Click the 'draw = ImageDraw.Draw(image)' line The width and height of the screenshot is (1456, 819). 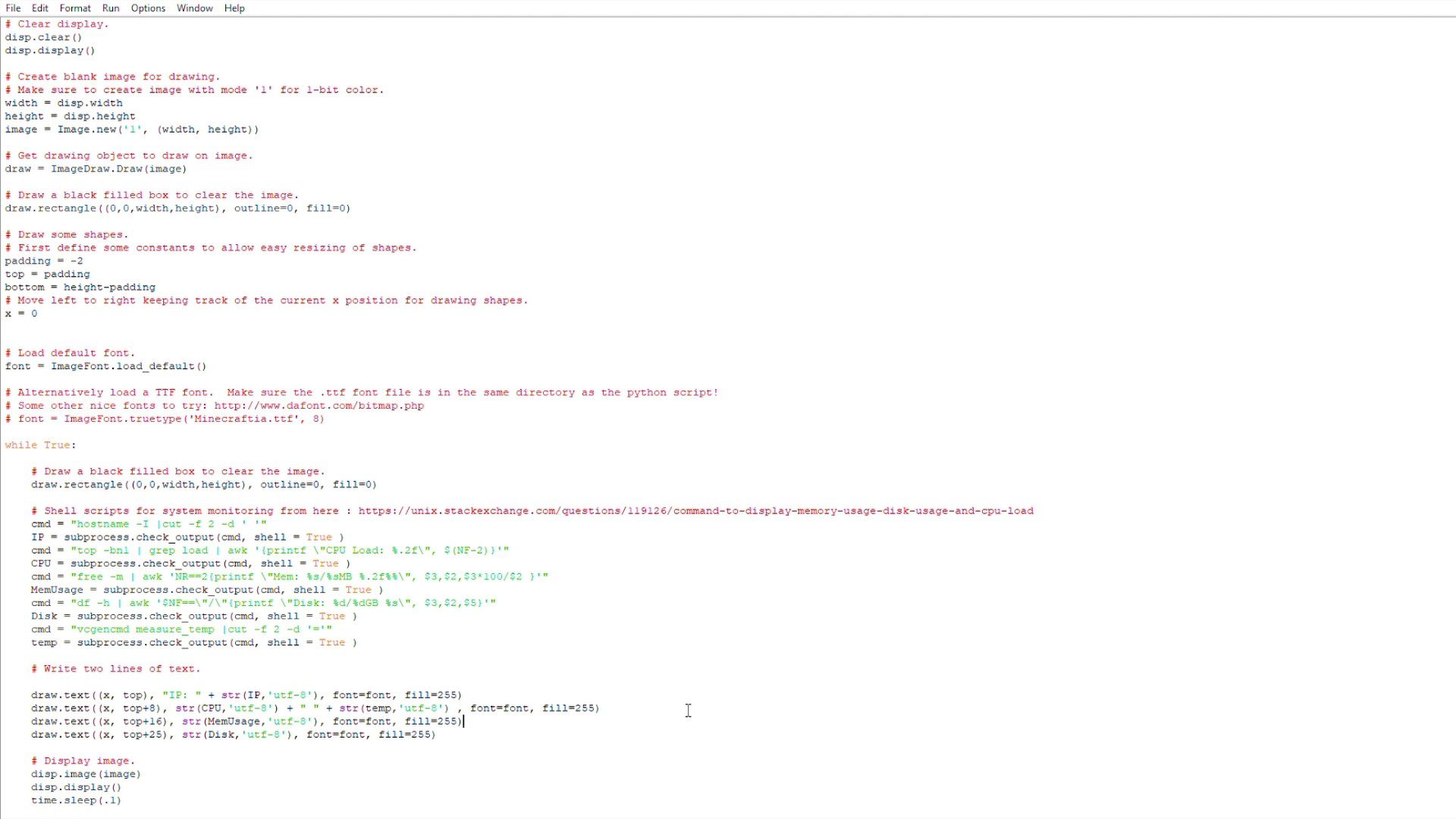[x=96, y=169]
